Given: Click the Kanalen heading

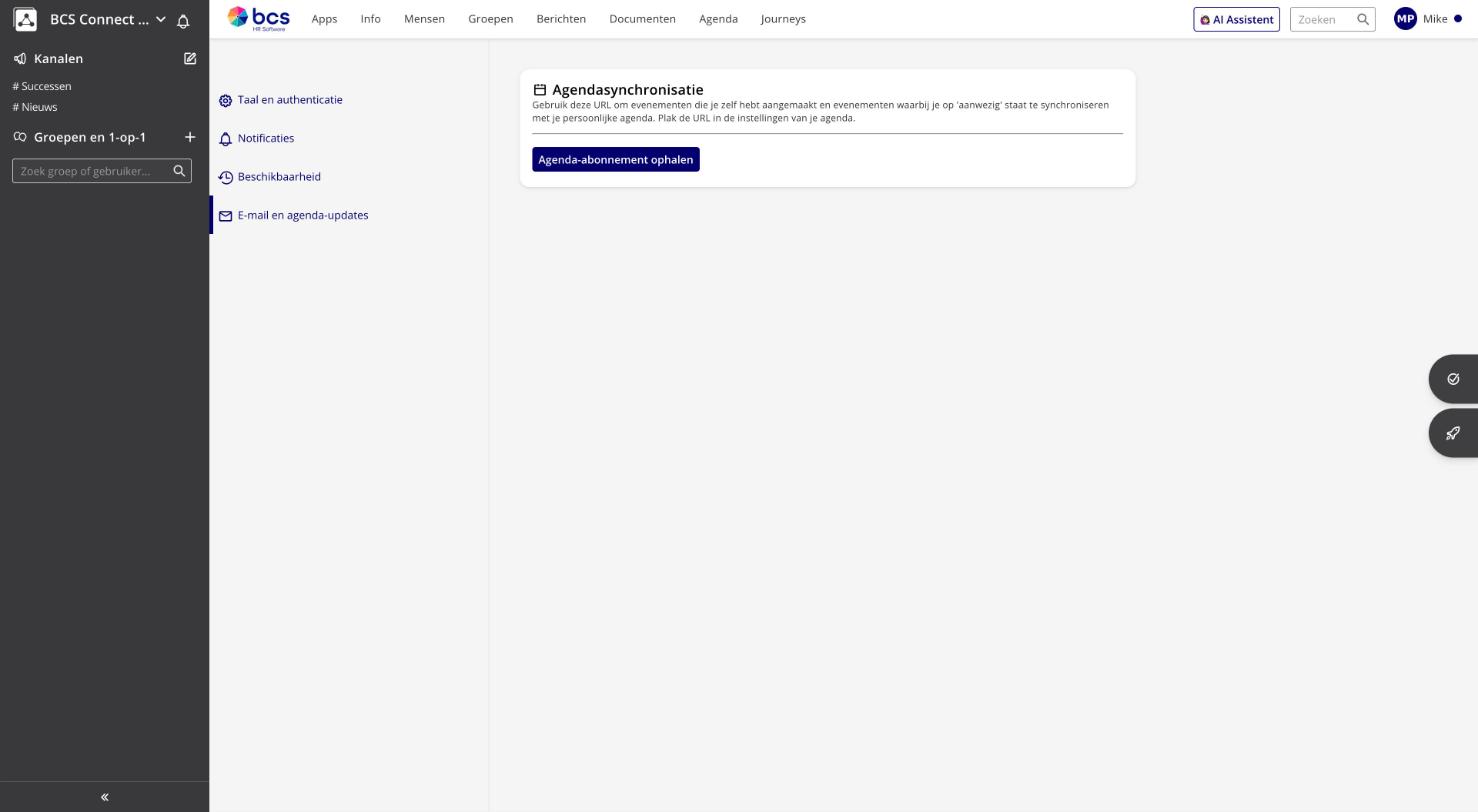Looking at the screenshot, I should coord(58,59).
